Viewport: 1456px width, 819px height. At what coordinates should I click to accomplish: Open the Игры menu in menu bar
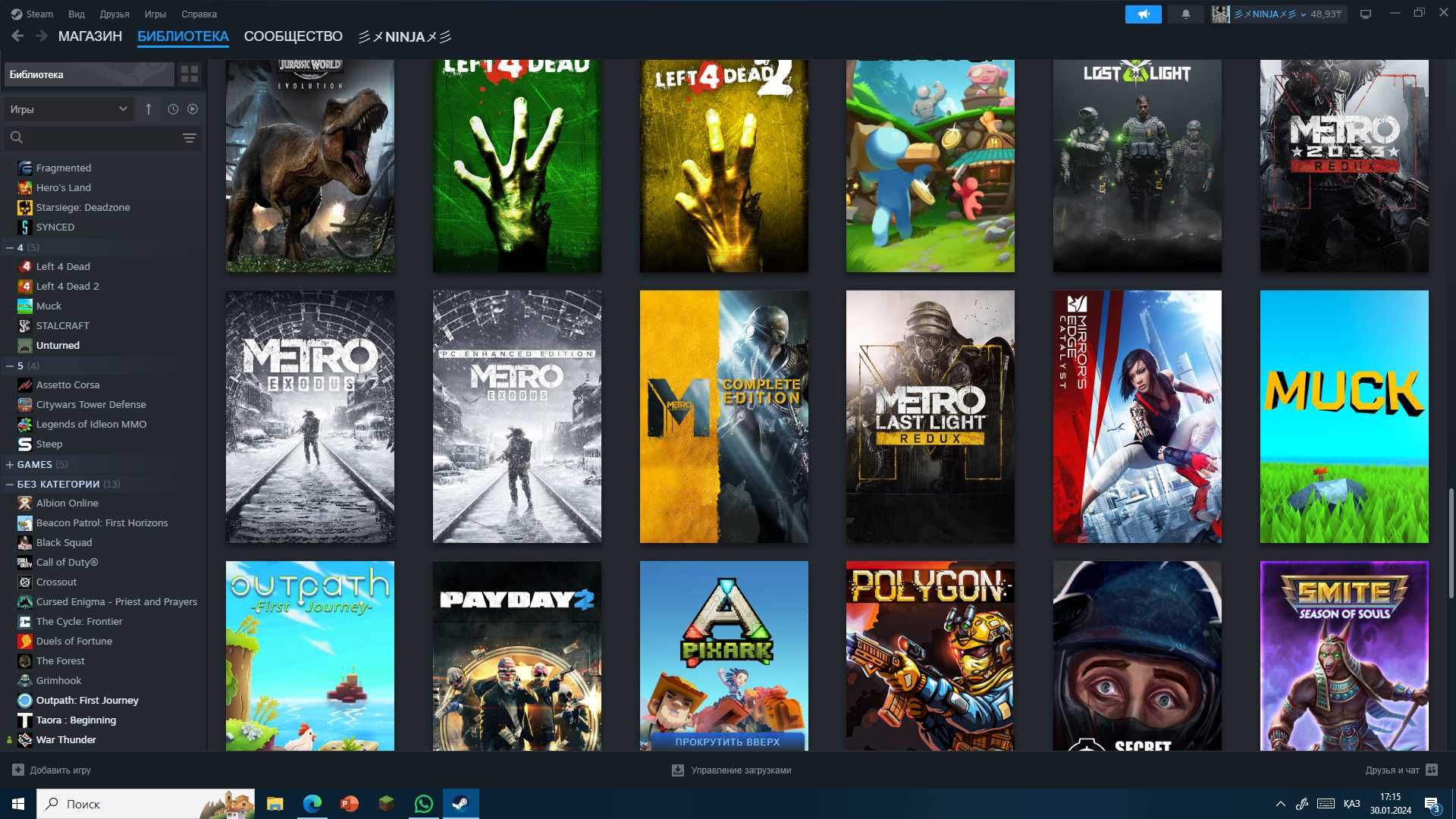pyautogui.click(x=155, y=14)
